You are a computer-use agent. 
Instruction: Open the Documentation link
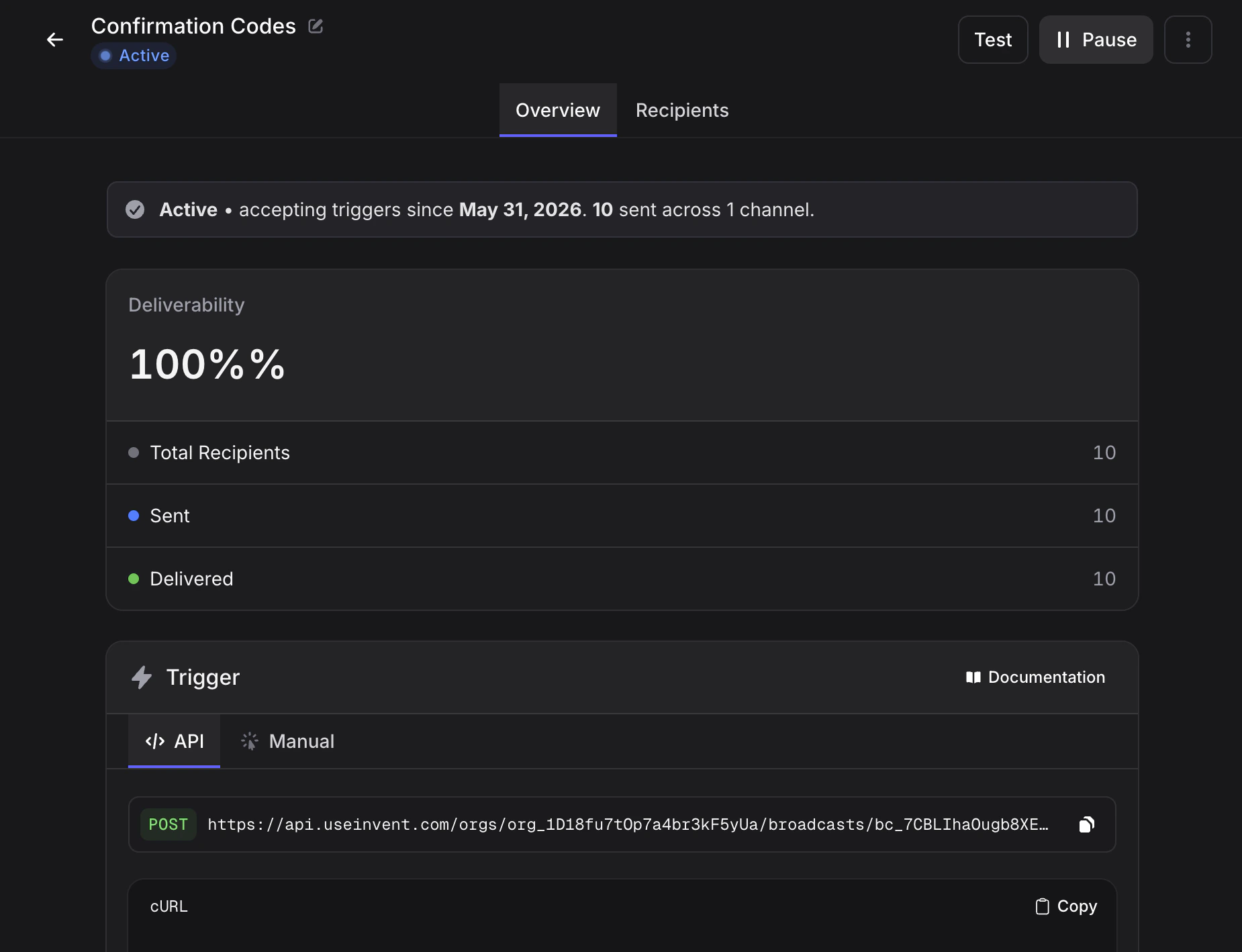coord(1035,677)
